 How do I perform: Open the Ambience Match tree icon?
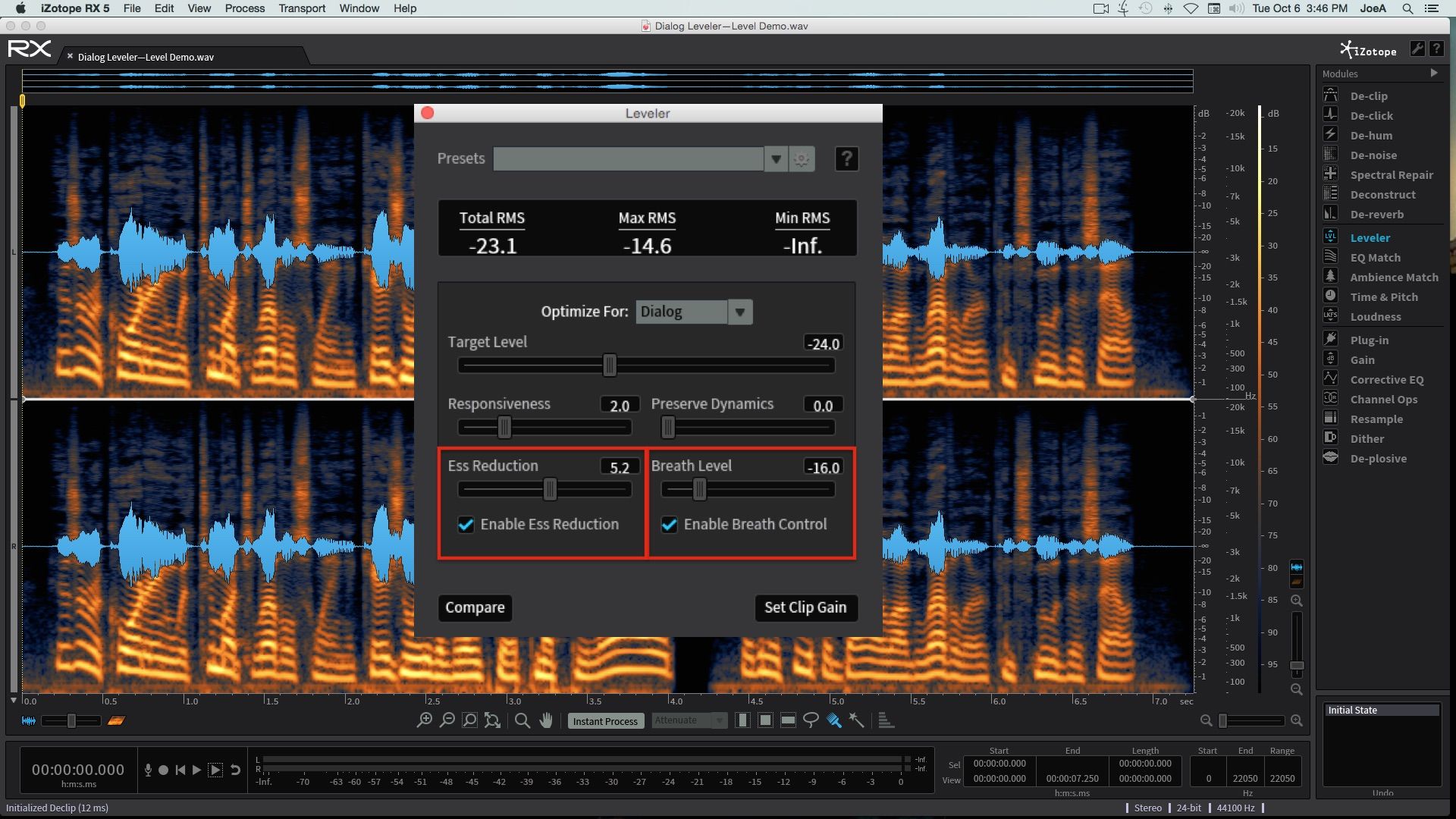[x=1330, y=276]
